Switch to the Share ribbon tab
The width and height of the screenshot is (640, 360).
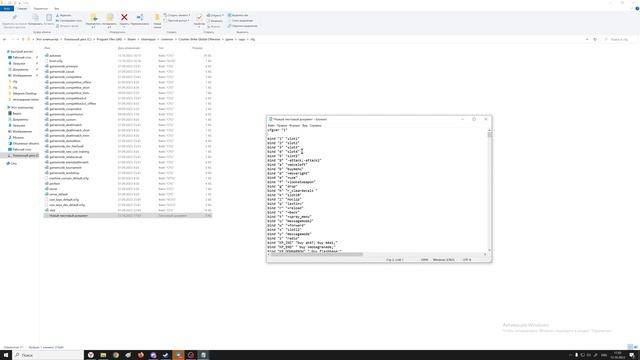coord(40,8)
